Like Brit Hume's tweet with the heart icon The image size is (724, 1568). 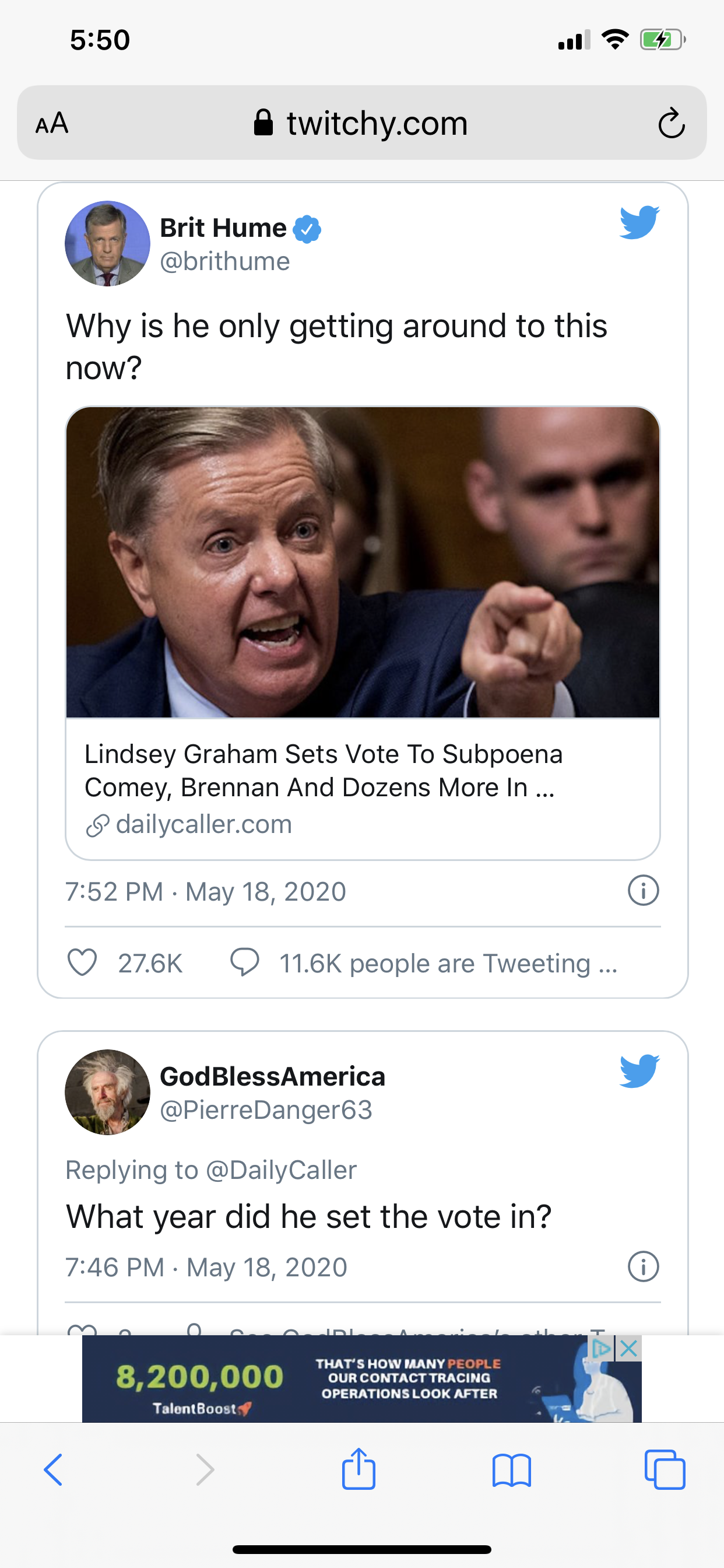coord(82,963)
